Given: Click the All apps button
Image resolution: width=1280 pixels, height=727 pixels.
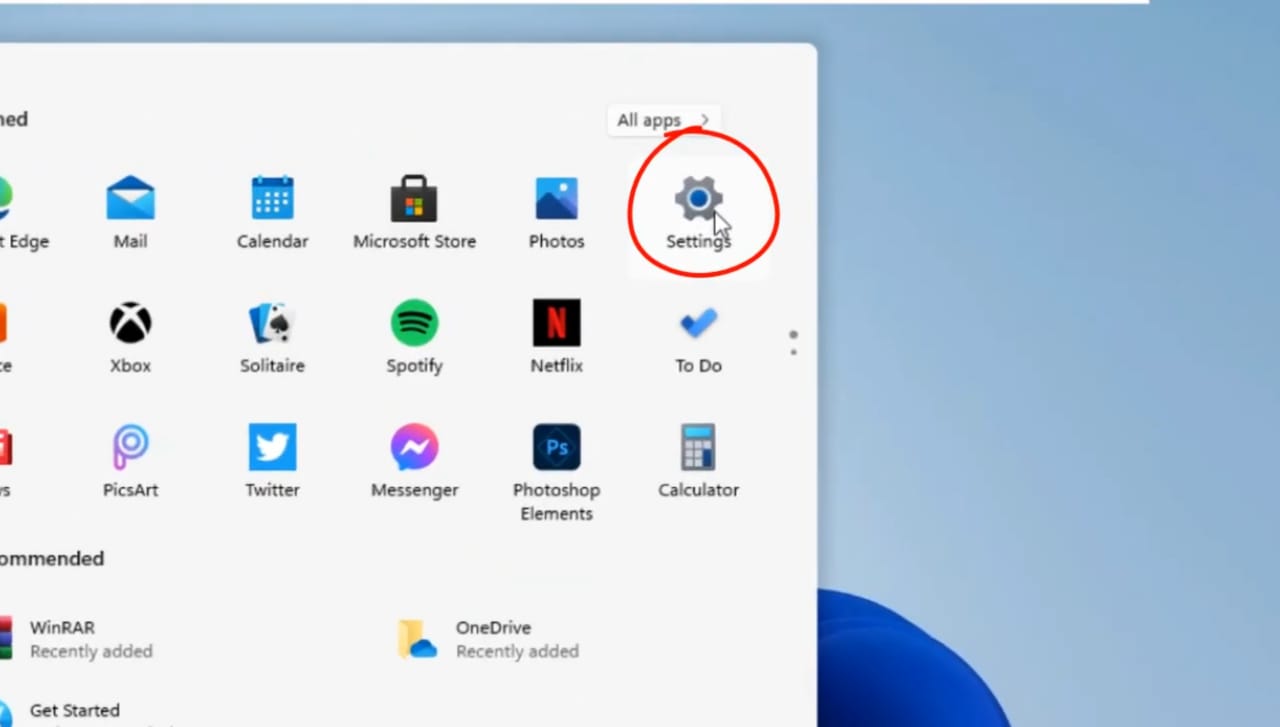Looking at the screenshot, I should pos(664,120).
